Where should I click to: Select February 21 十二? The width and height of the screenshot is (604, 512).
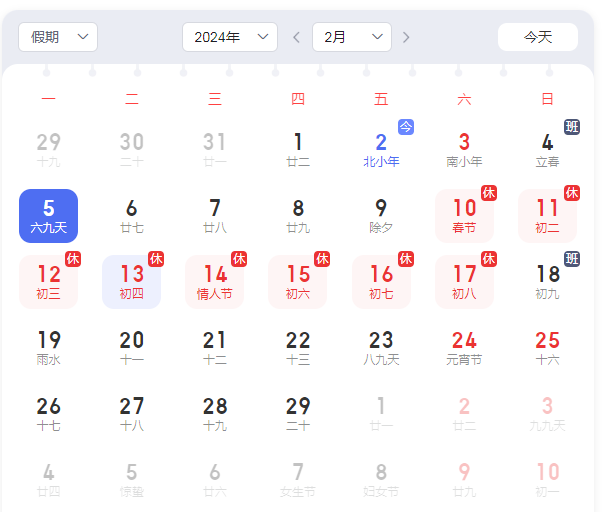click(x=215, y=348)
